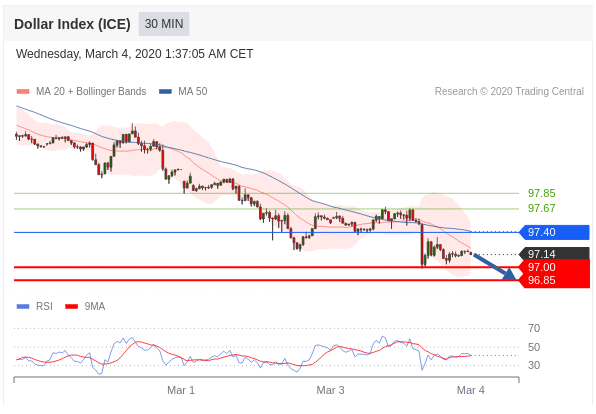Screen dimensions: 596x414
Task: Click the MA 20 + Bollinger Bands legend swatch
Action: [23, 92]
